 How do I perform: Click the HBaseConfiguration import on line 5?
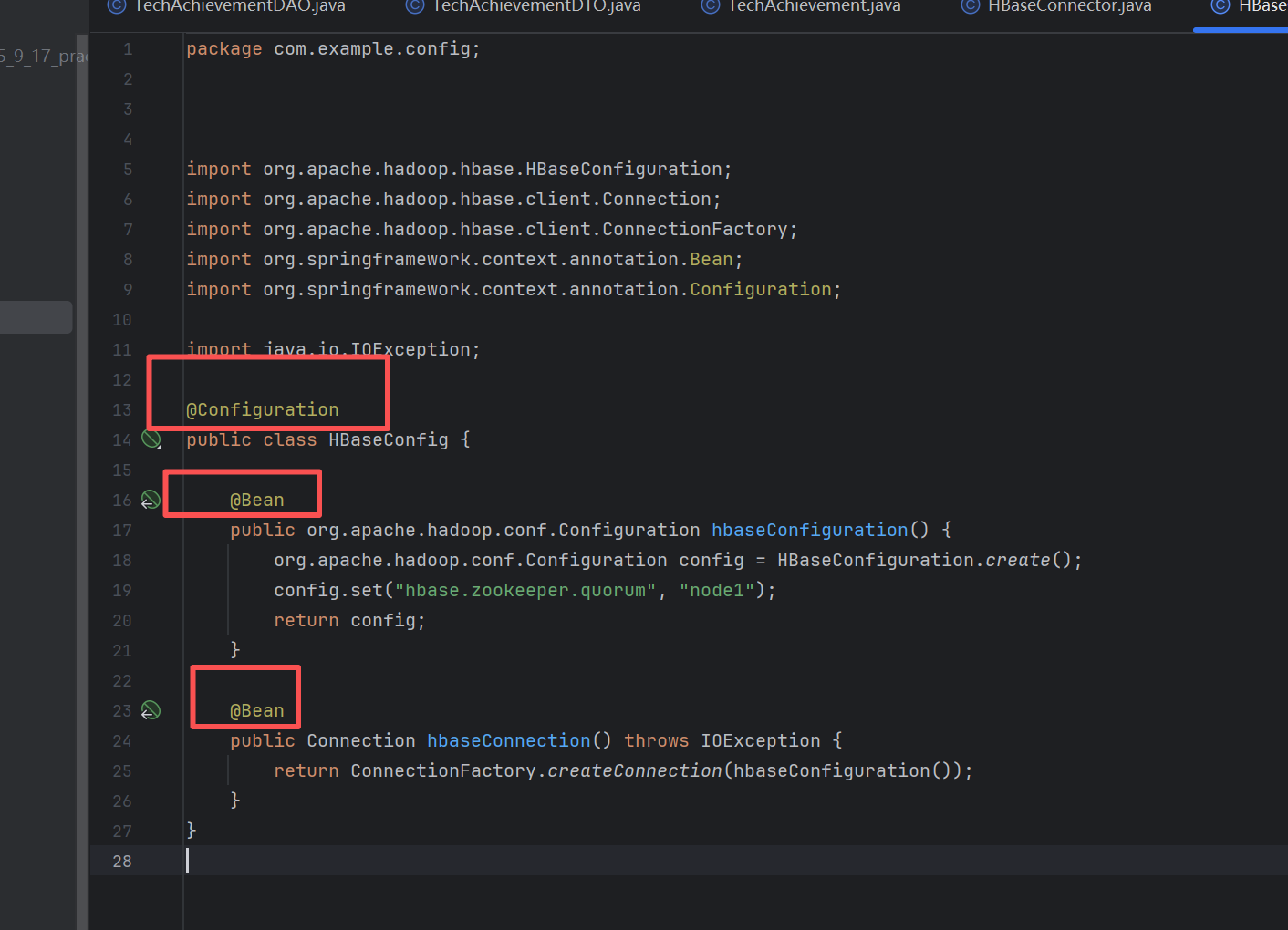tap(460, 170)
